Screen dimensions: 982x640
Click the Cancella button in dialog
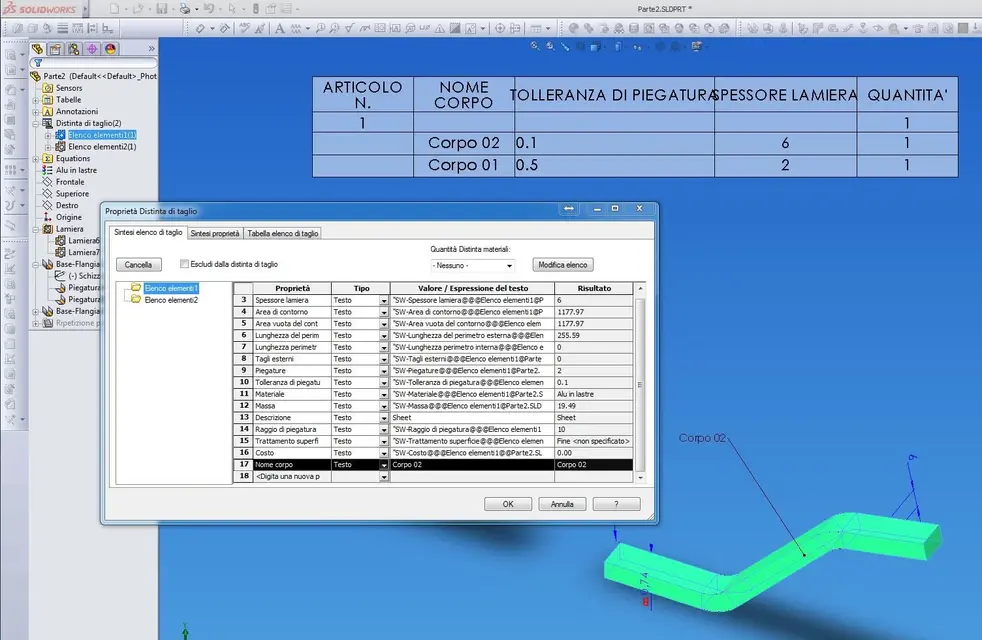139,265
